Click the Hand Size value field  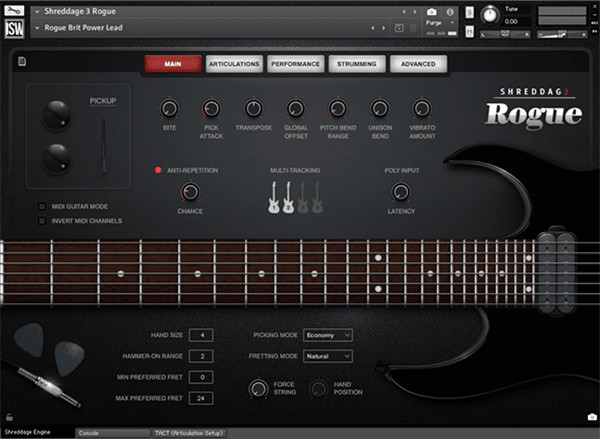(200, 334)
